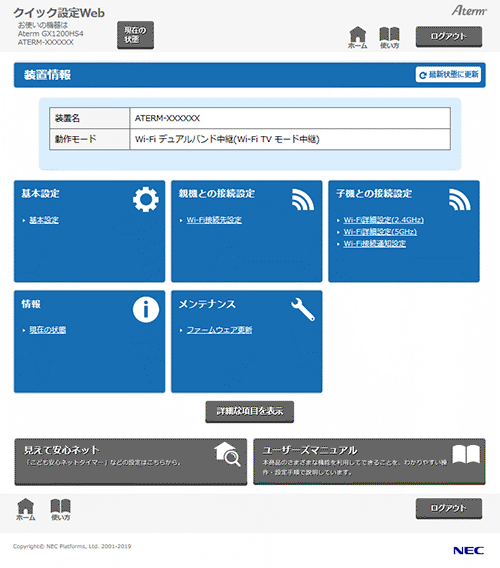Screen dimensions: 500x568
Task: Click the ログアウト button in the bottom footer
Action: click(x=449, y=509)
